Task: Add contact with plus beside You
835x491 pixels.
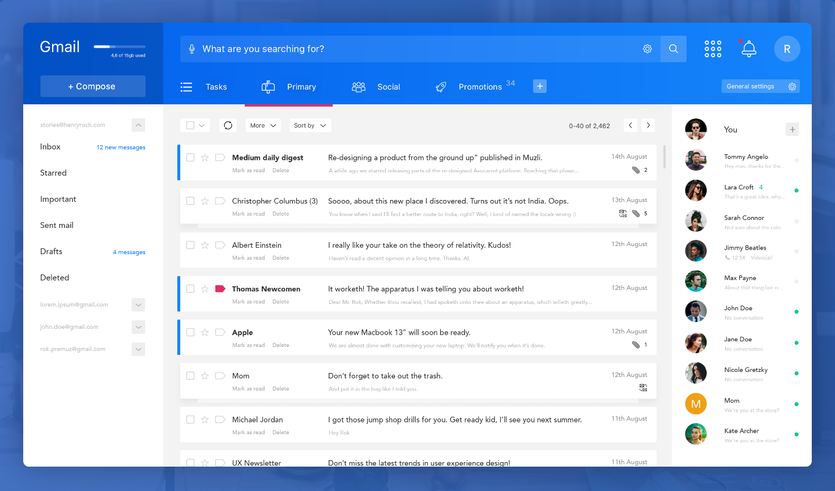Action: pos(792,129)
